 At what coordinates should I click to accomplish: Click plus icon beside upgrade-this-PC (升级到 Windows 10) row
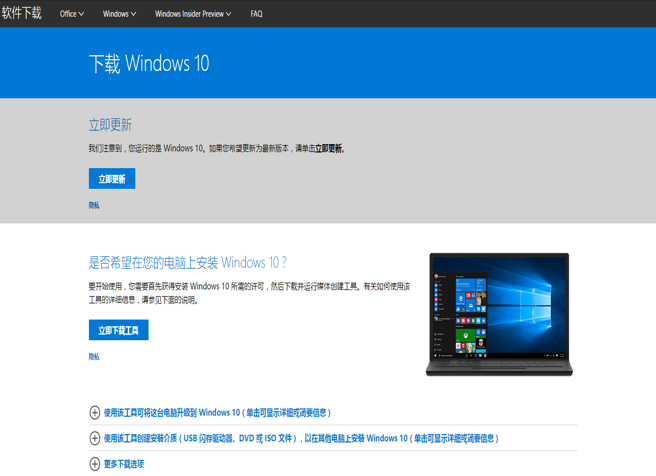click(x=95, y=412)
